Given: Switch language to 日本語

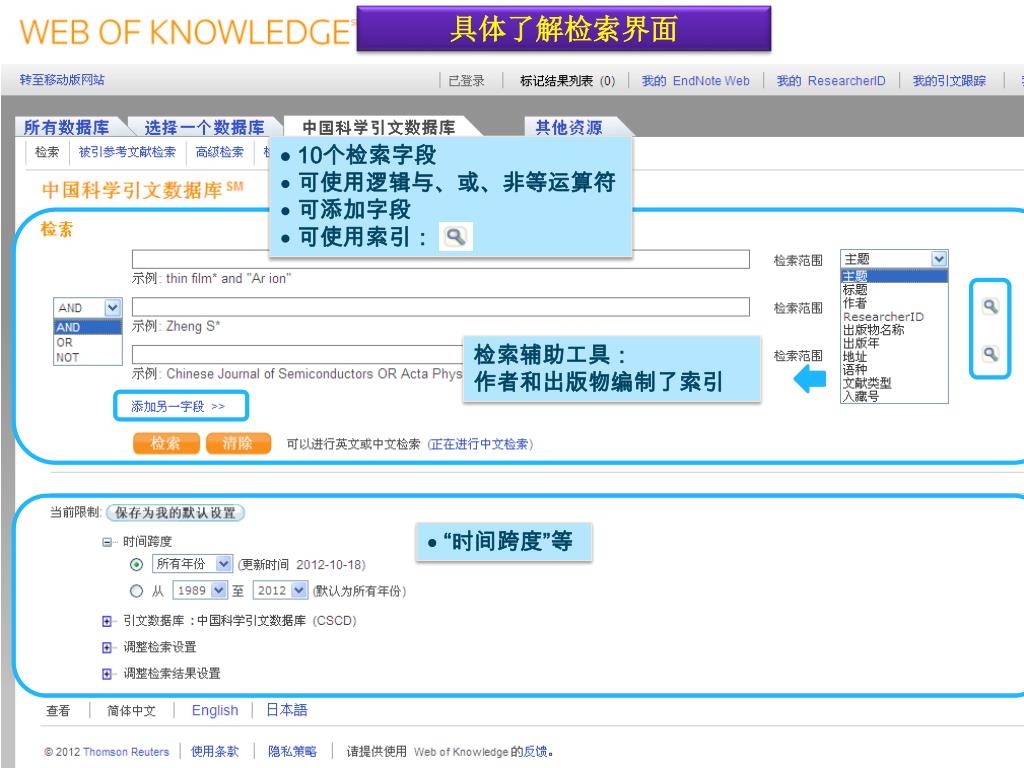Looking at the screenshot, I should pos(287,710).
